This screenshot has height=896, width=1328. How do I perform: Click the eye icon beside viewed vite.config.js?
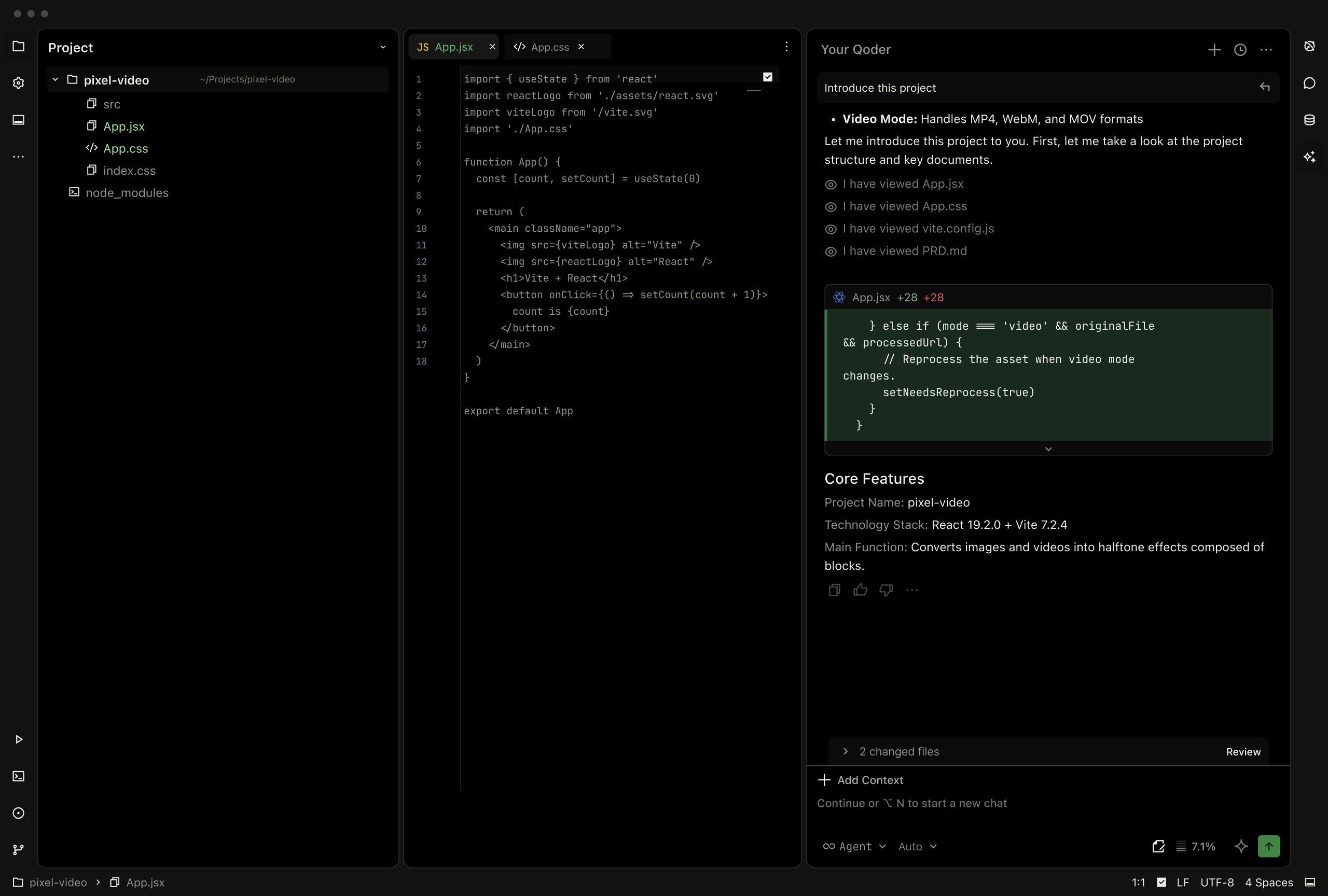tap(831, 229)
